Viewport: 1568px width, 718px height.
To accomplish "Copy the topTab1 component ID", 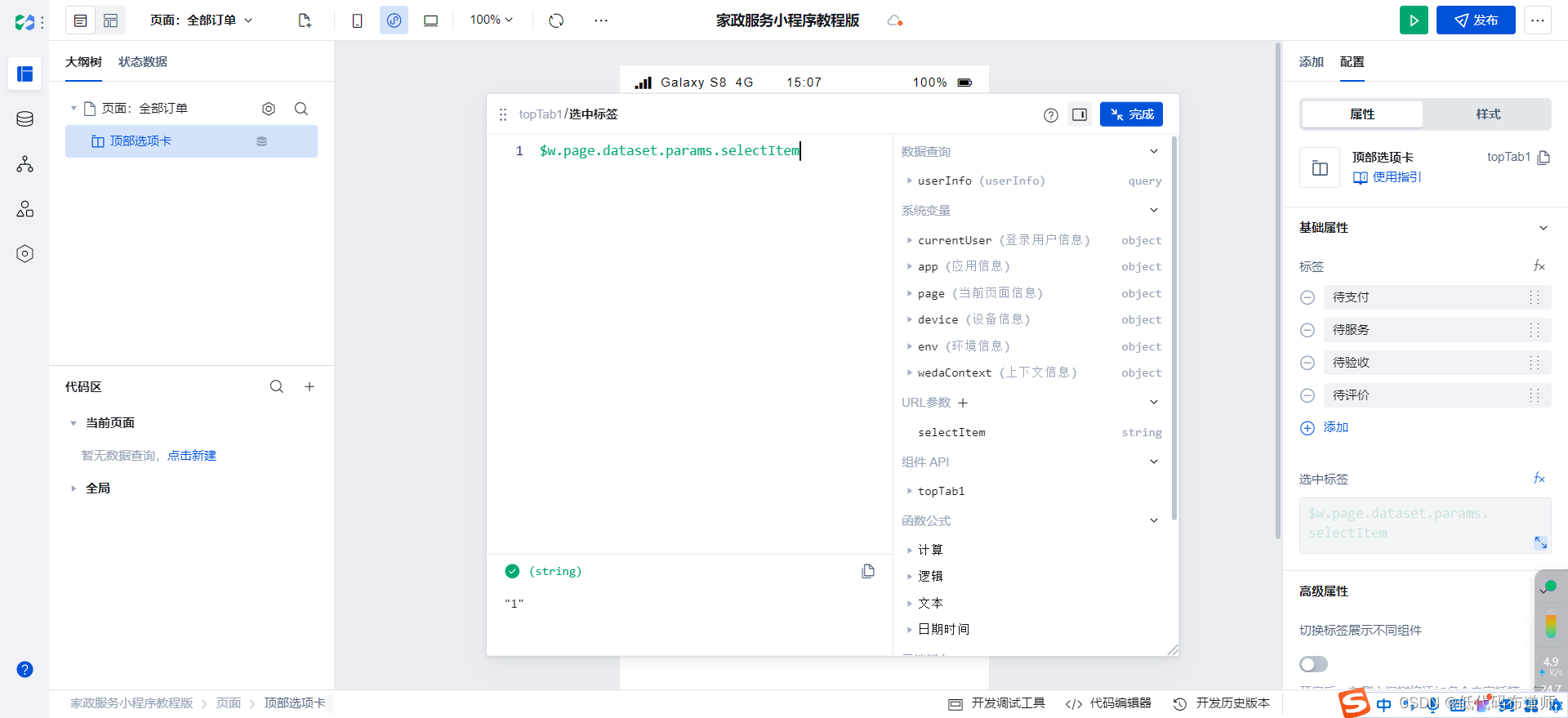I will pyautogui.click(x=1543, y=158).
